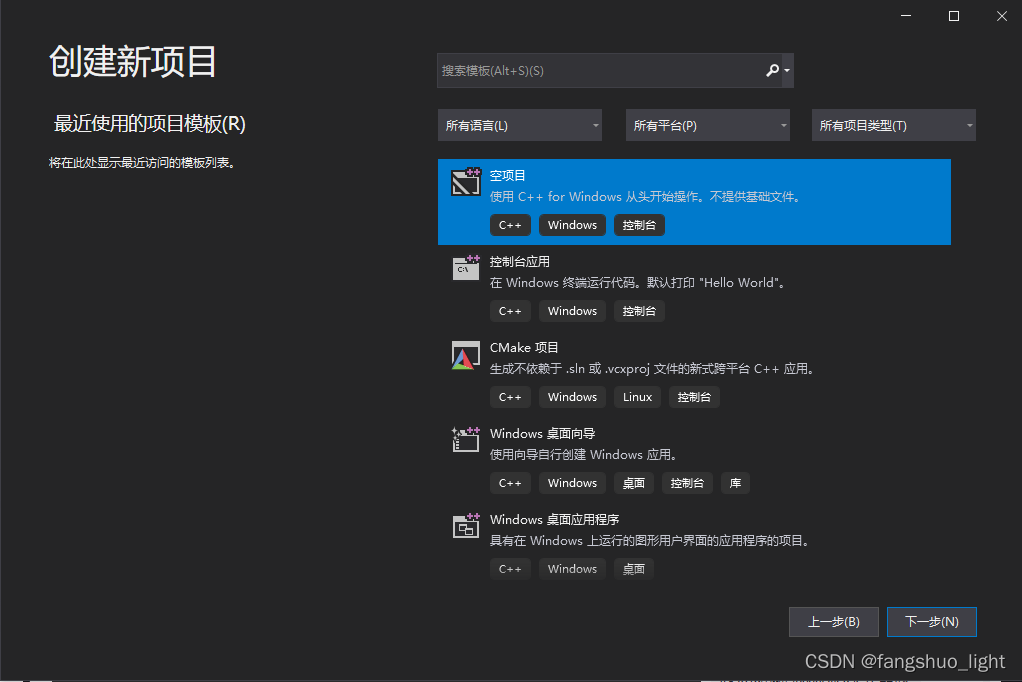Click the 空项目 description about starting from scratch
The image size is (1022, 682).
[x=646, y=197]
